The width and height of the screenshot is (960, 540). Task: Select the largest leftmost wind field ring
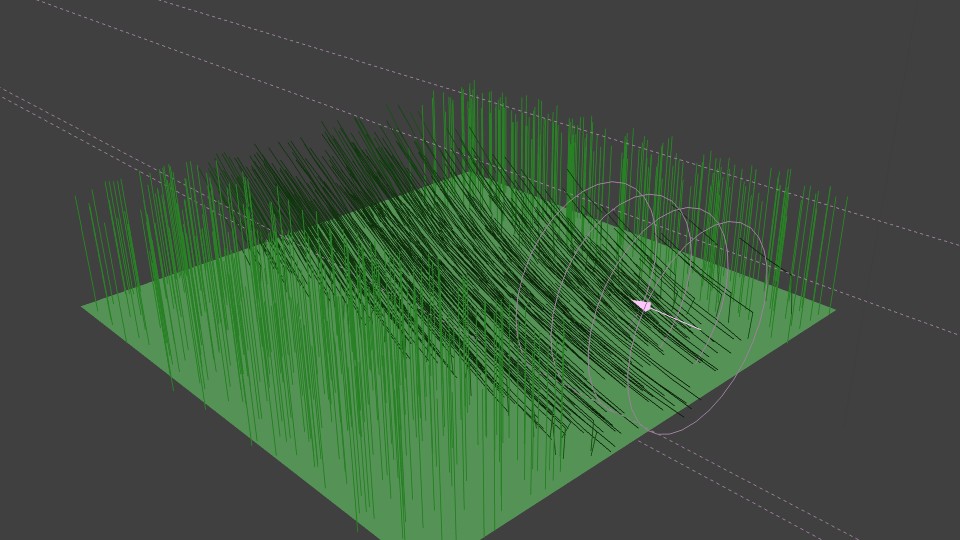click(518, 318)
